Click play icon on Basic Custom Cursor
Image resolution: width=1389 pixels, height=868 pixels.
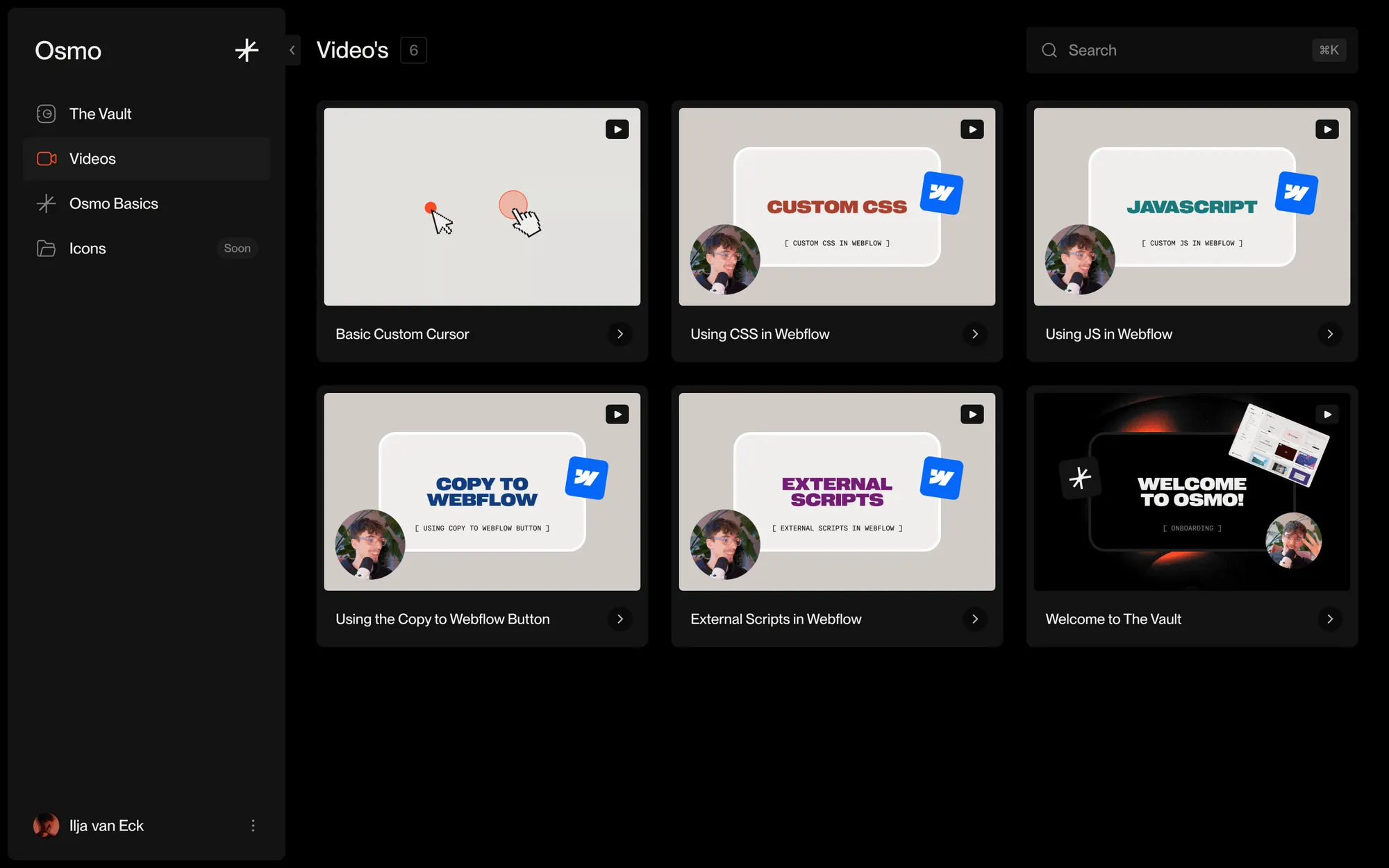(x=617, y=129)
